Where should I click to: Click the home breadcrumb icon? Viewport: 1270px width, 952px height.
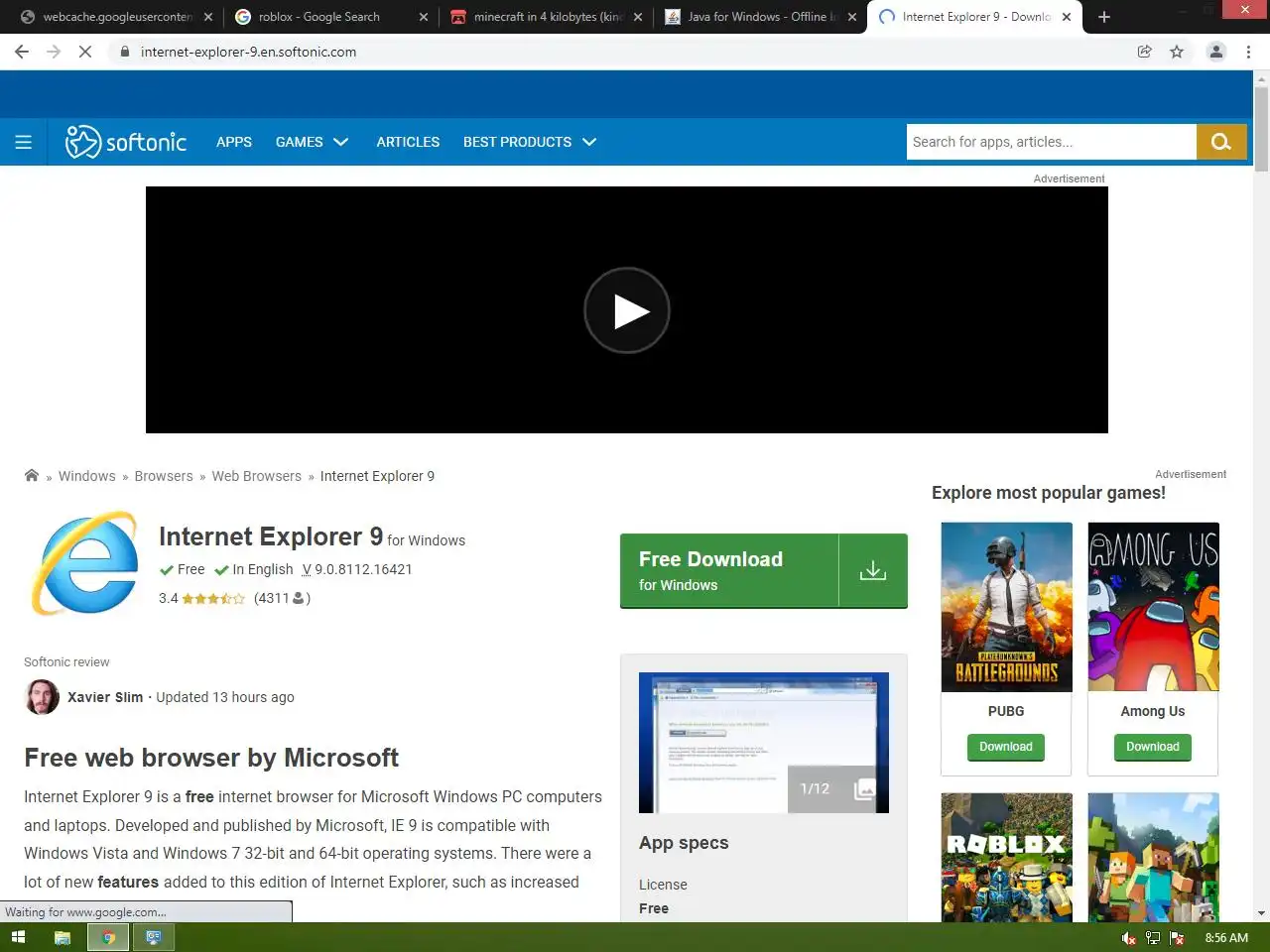point(32,475)
